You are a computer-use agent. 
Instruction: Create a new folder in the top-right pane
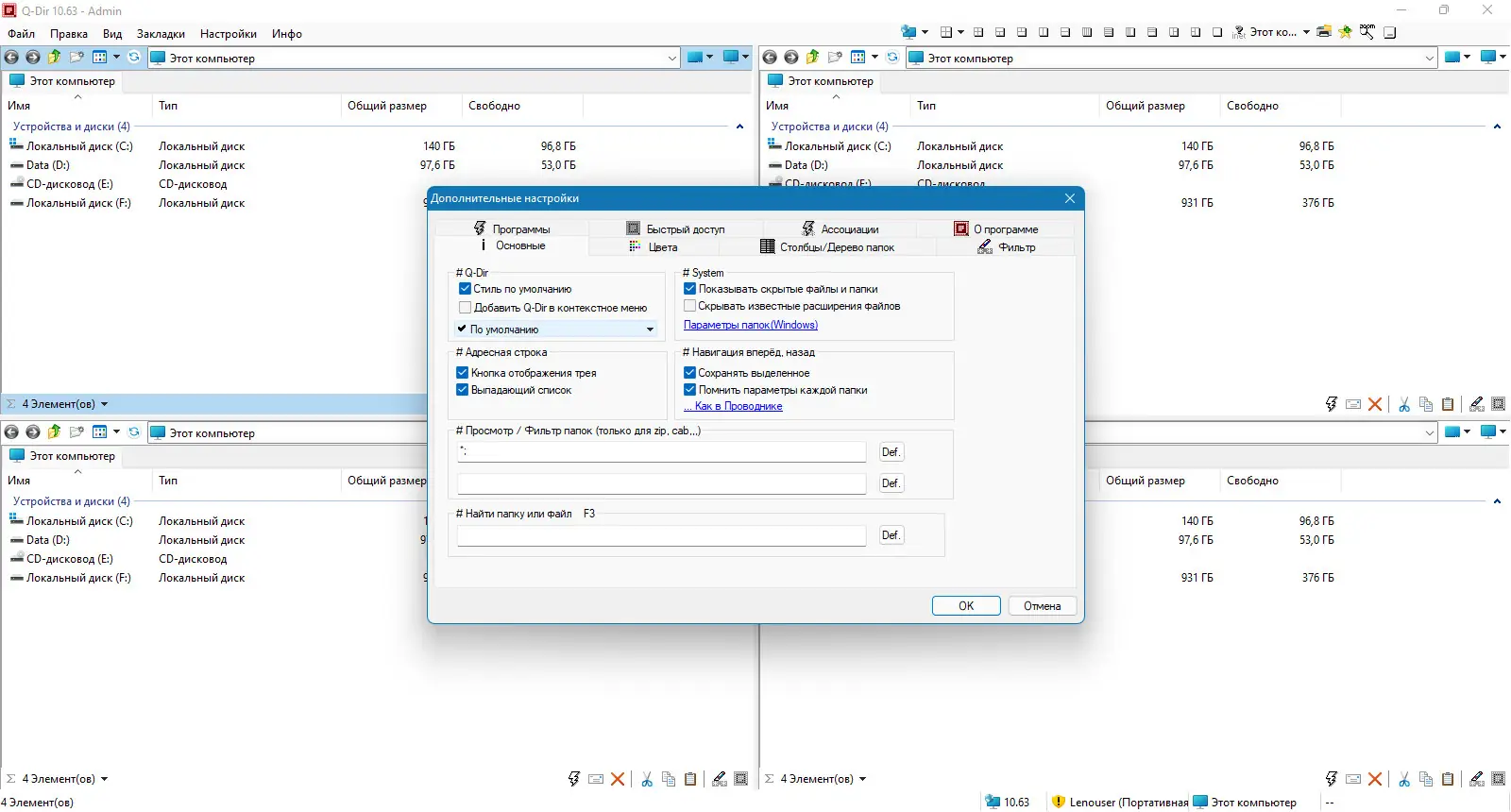coord(835,58)
